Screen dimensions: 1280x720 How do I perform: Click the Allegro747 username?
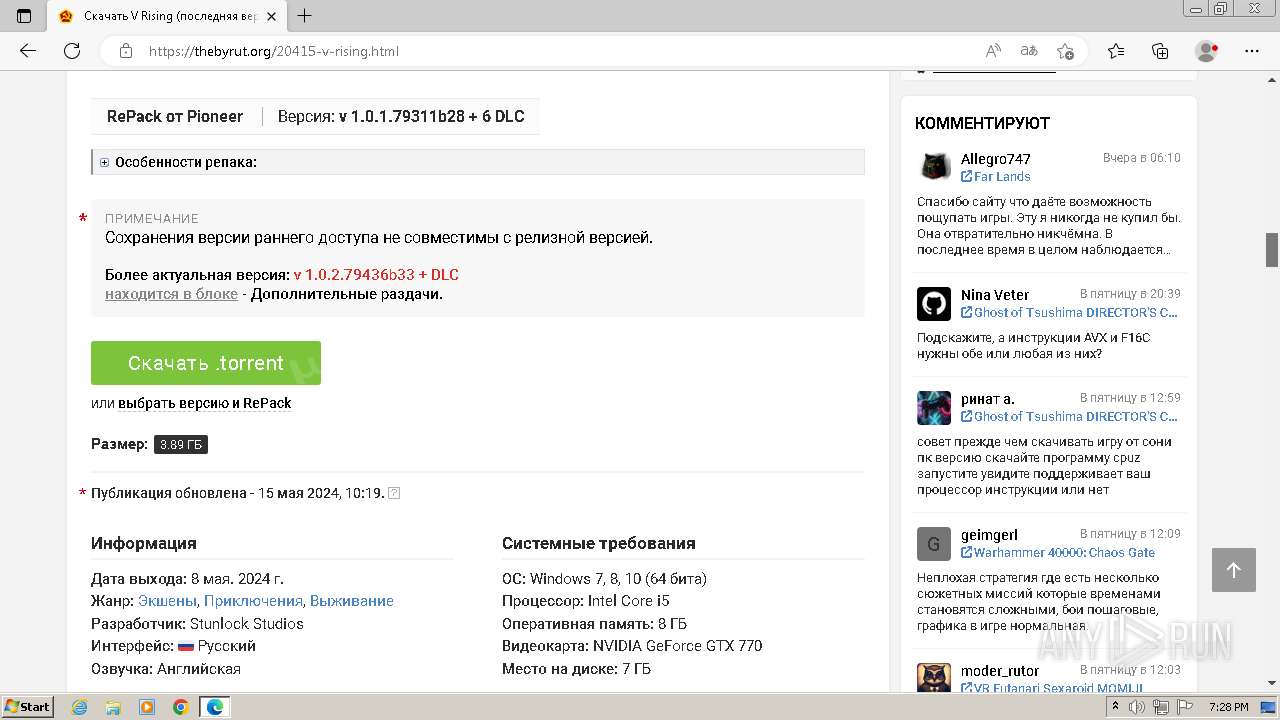(x=996, y=158)
